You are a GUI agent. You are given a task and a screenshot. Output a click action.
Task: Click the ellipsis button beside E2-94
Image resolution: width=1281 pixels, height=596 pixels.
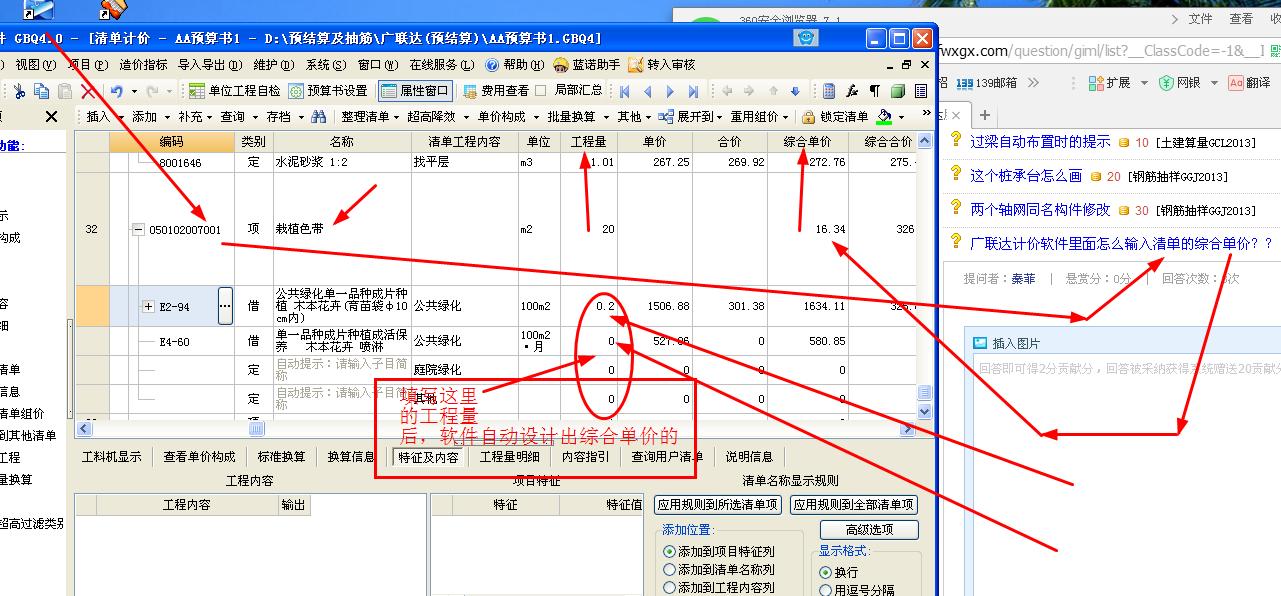pos(225,305)
